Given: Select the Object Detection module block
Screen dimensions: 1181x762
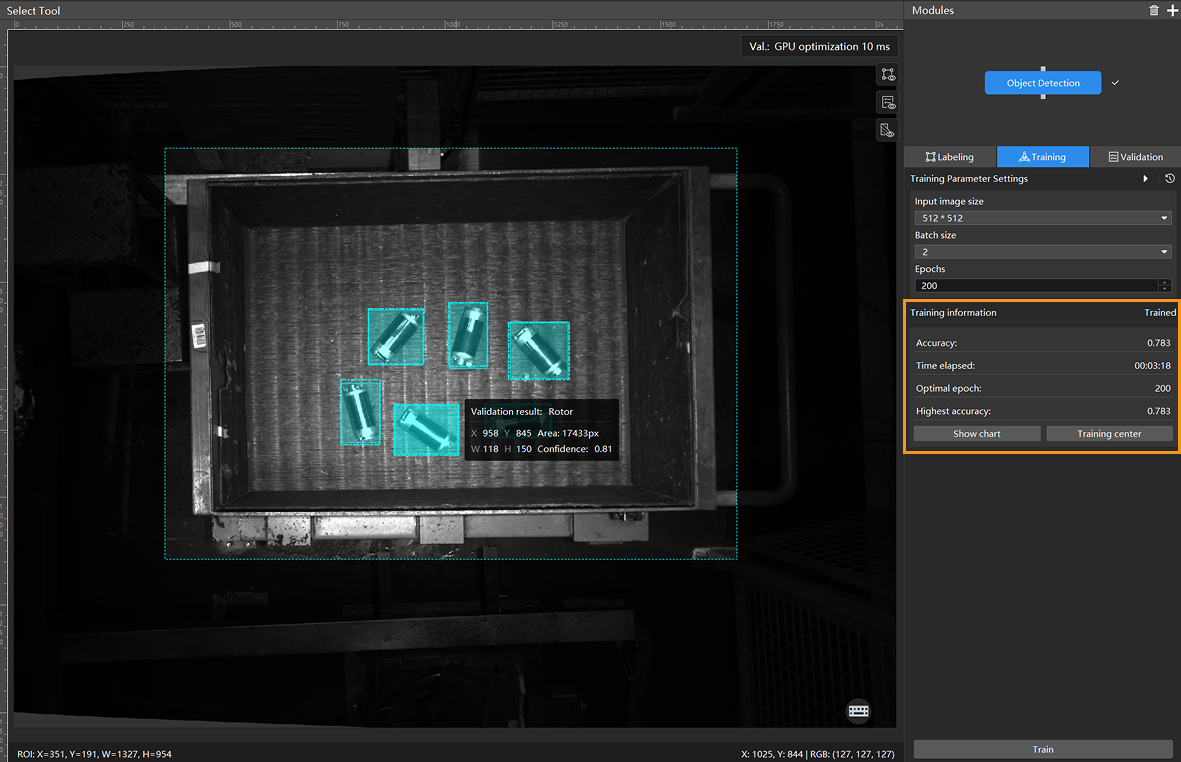Looking at the screenshot, I should (1043, 83).
